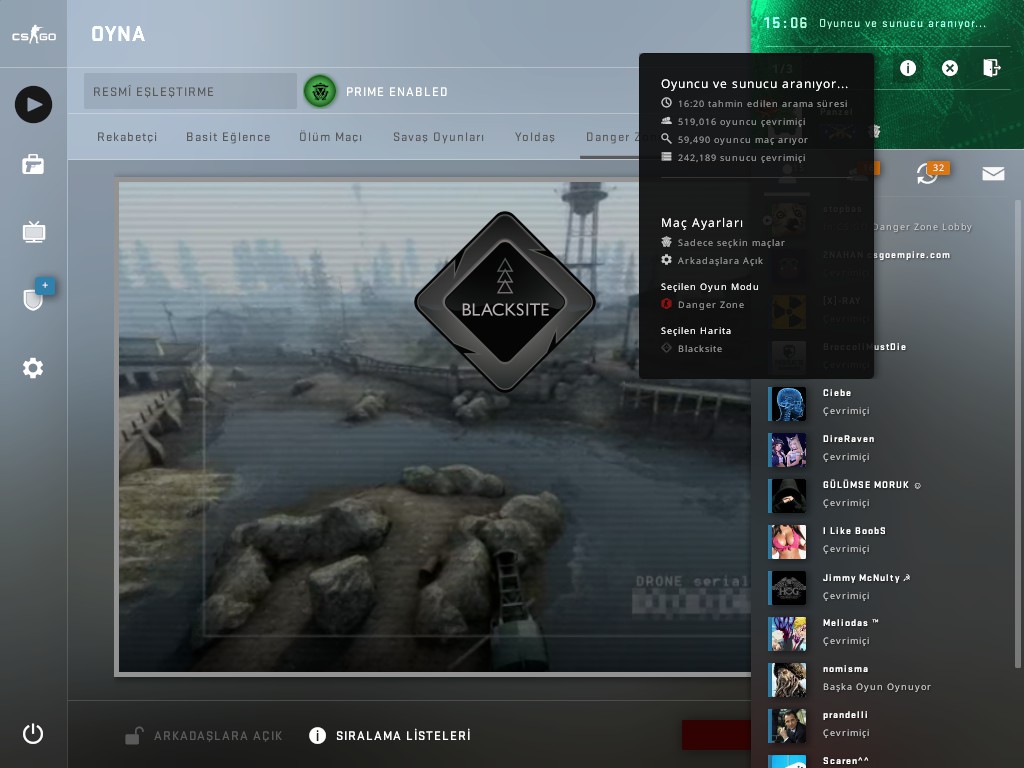Open the Play section icon in sidebar

click(33, 104)
